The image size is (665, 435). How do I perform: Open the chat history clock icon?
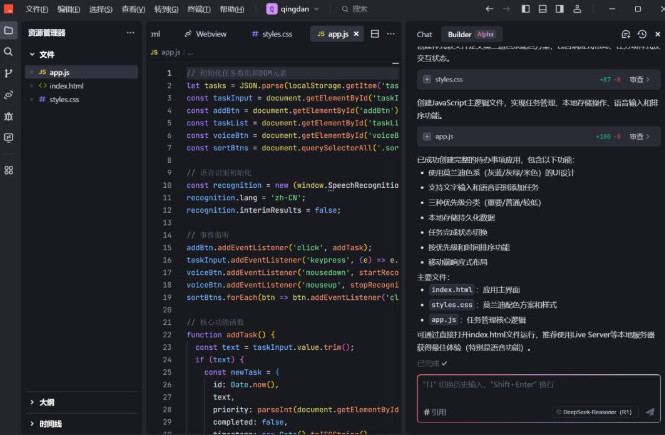click(642, 34)
